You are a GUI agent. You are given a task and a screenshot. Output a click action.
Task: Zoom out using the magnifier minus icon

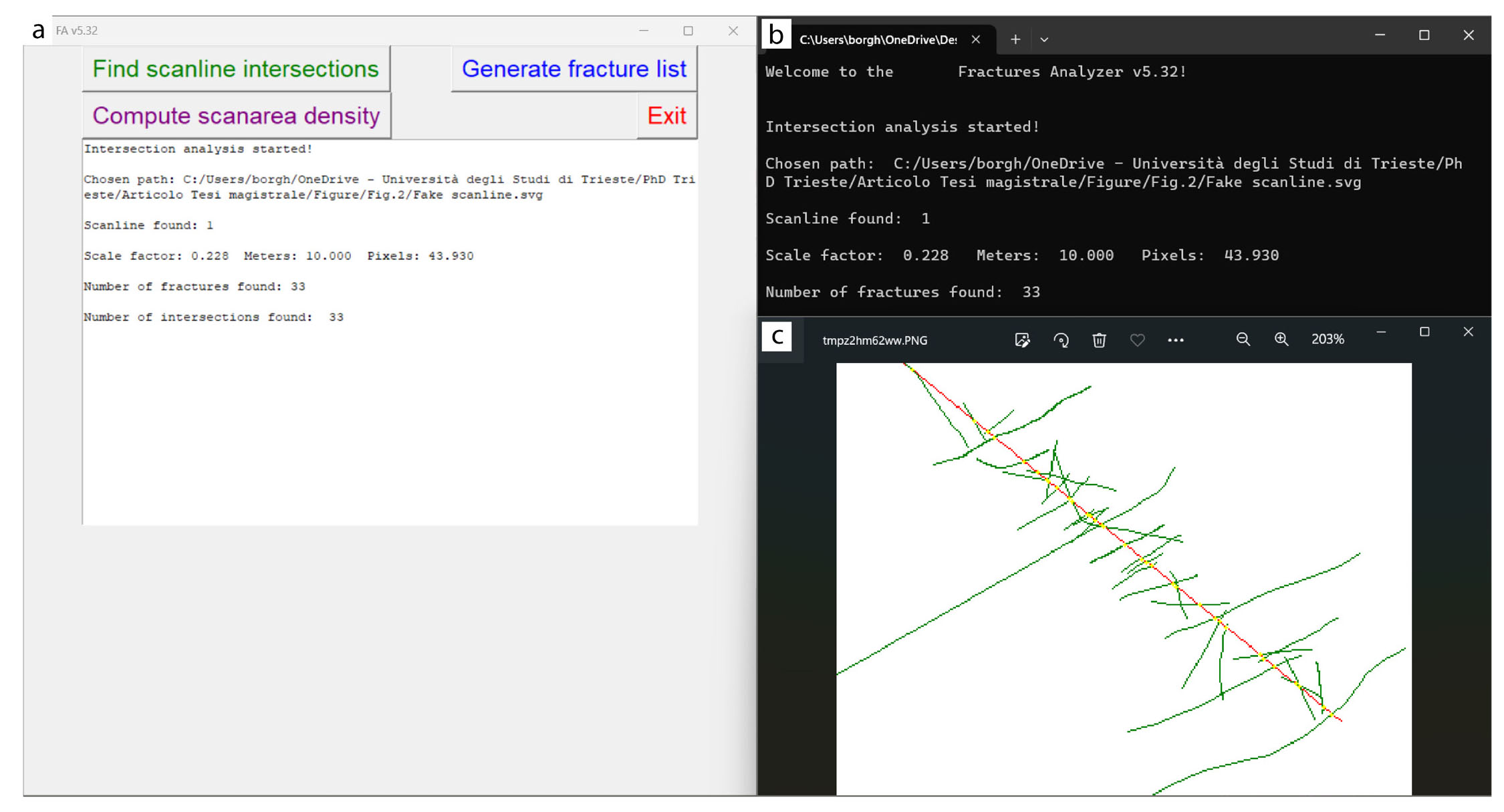point(1243,340)
